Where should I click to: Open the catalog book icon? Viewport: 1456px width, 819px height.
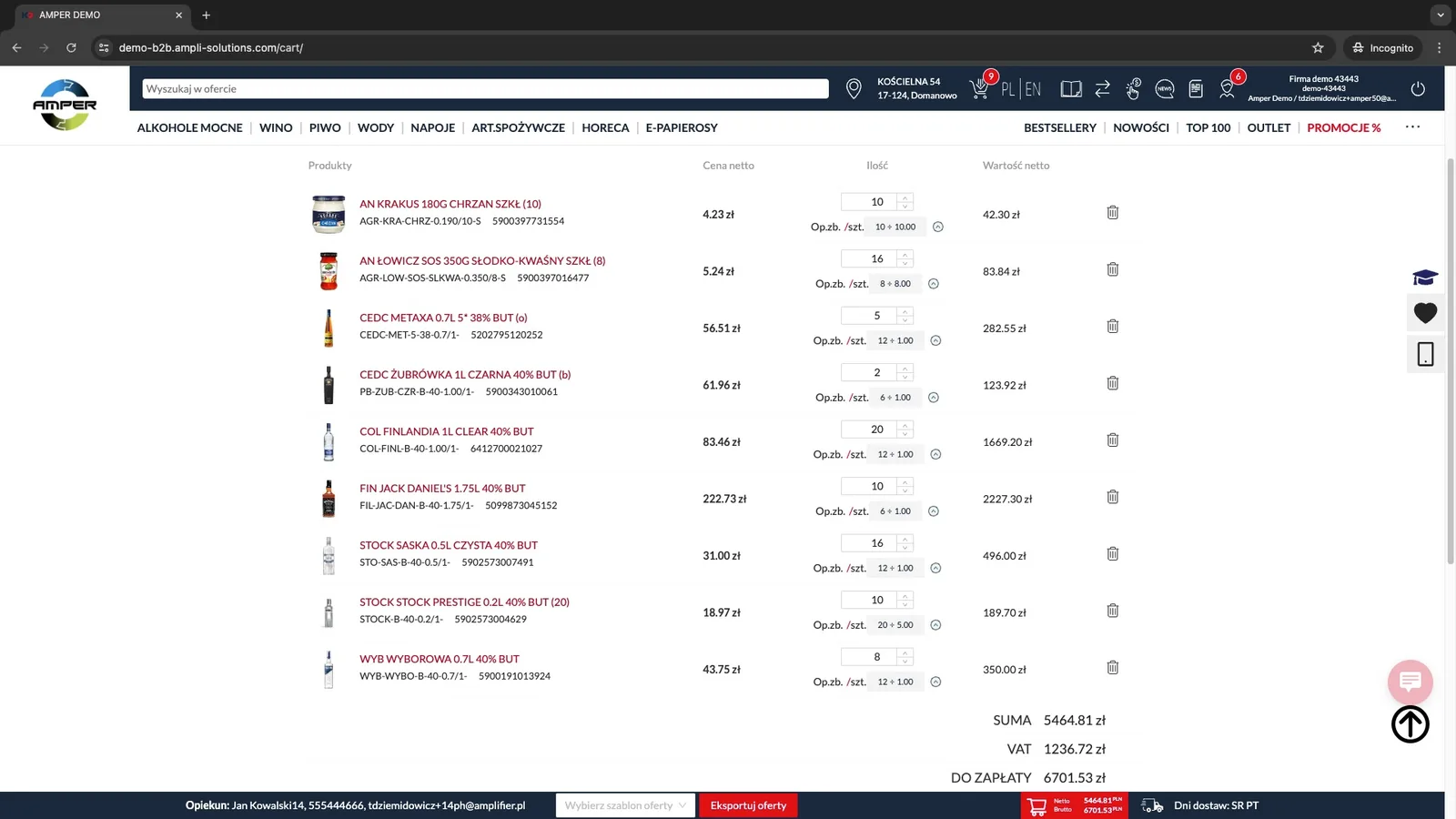[1071, 88]
